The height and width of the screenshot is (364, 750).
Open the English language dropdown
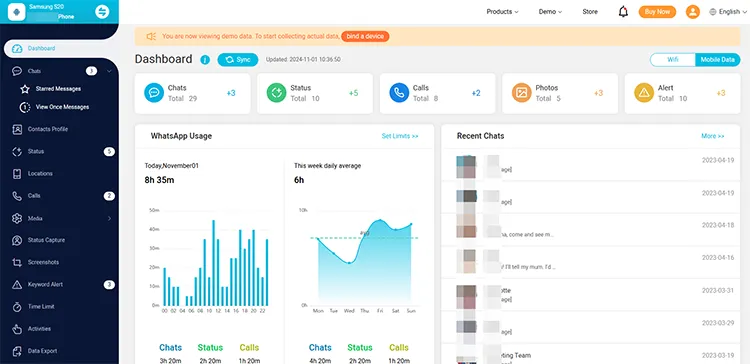[728, 12]
